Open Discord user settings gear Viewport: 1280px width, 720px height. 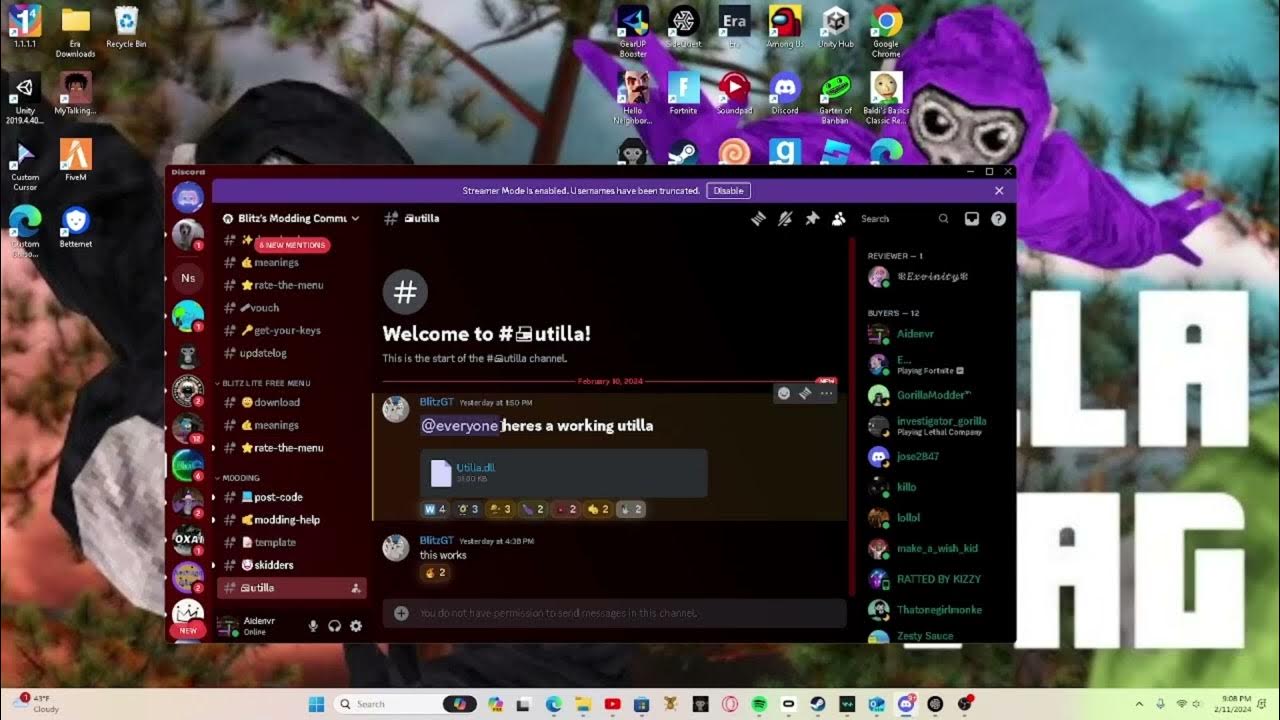[356, 626]
